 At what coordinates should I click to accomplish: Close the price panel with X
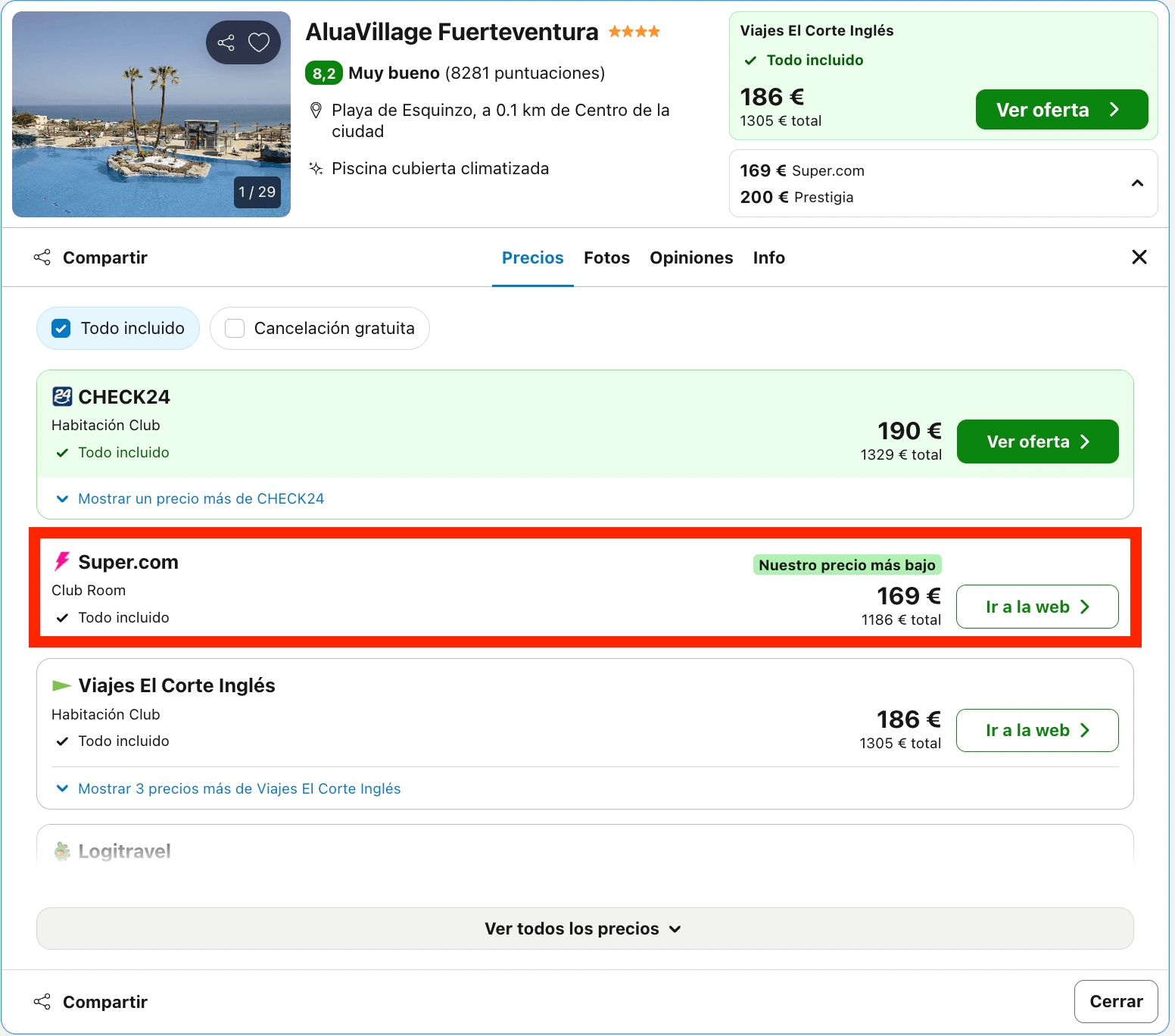[x=1139, y=257]
